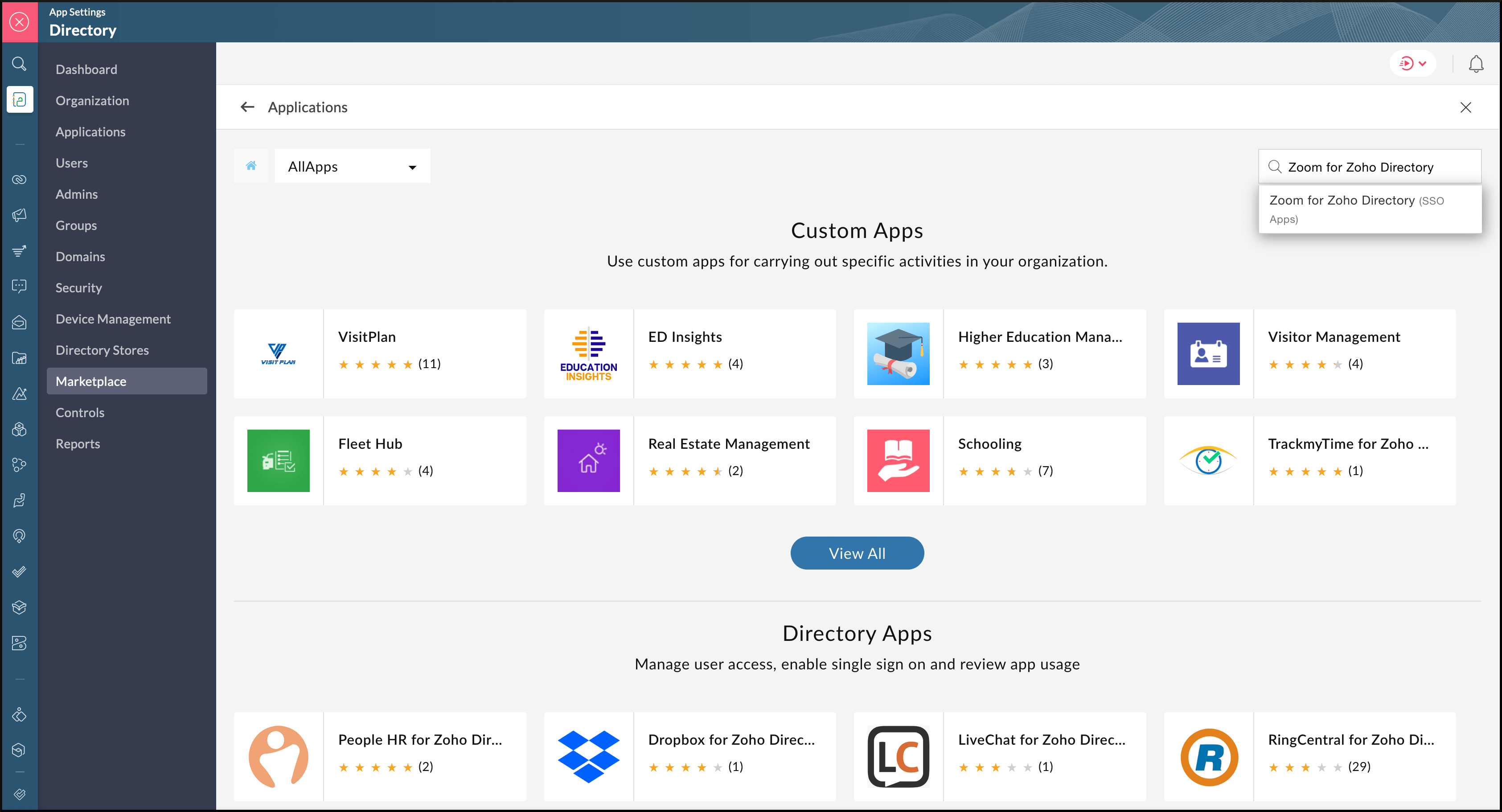This screenshot has height=812, width=1502.
Task: Open the Dropbox for Zoho Directory app icon
Action: click(x=588, y=757)
